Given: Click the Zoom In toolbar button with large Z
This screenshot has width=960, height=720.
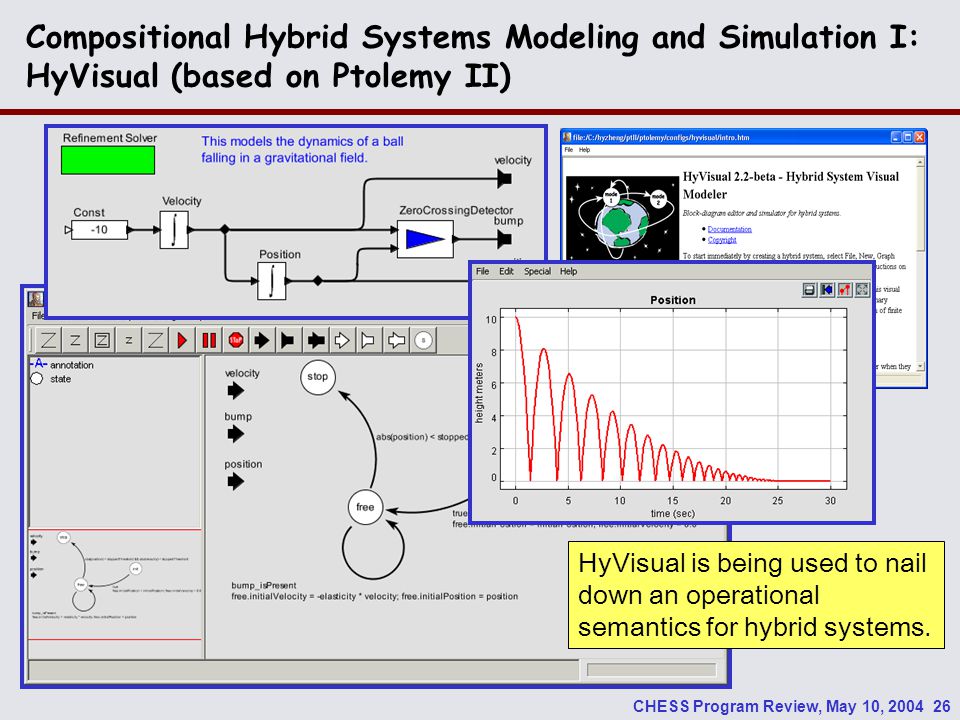Looking at the screenshot, I should [x=48, y=340].
